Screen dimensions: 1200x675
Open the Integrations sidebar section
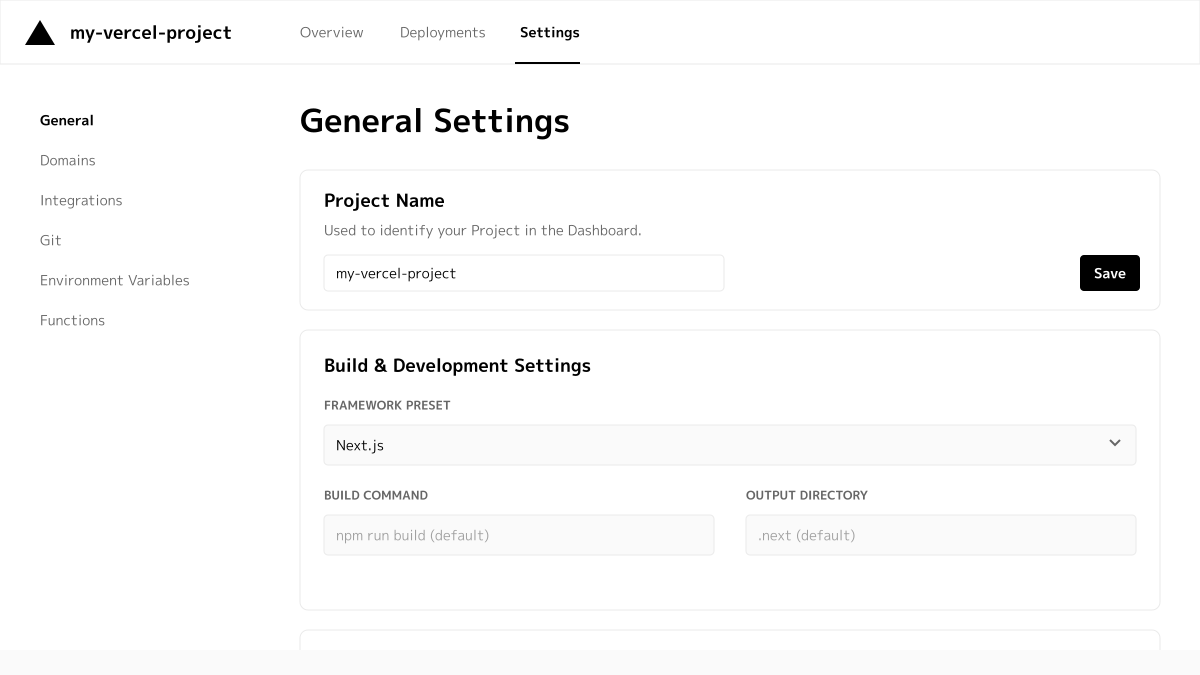[x=81, y=200]
